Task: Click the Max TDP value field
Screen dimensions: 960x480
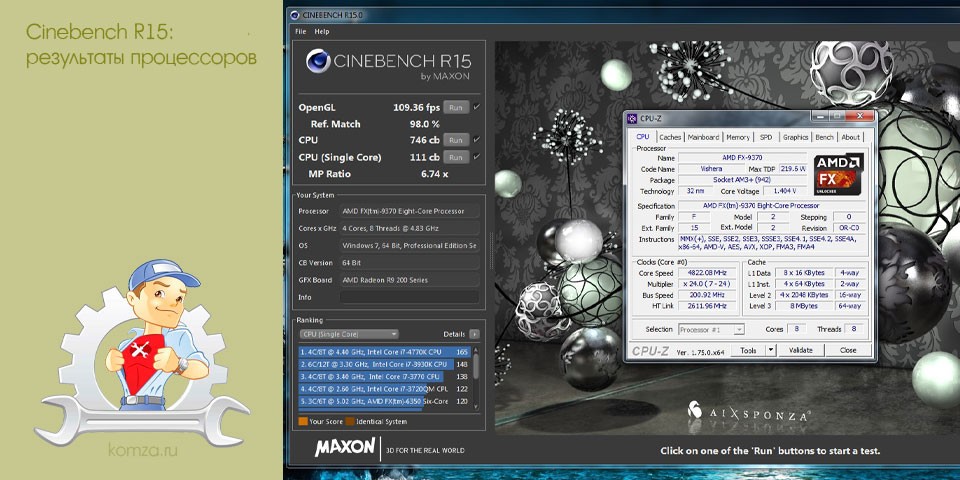Action: coord(793,169)
